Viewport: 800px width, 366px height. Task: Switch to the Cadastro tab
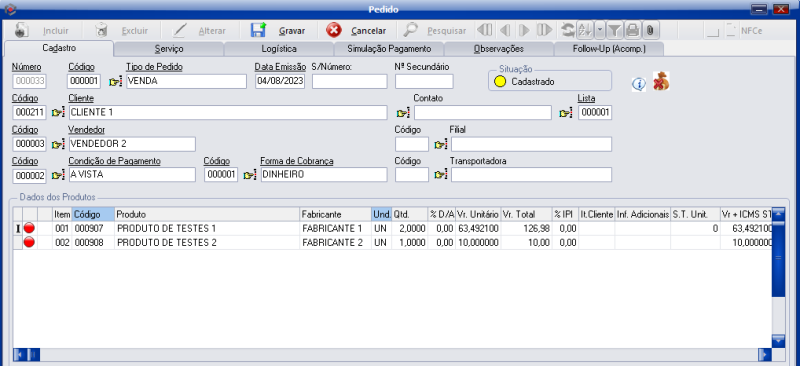(59, 48)
